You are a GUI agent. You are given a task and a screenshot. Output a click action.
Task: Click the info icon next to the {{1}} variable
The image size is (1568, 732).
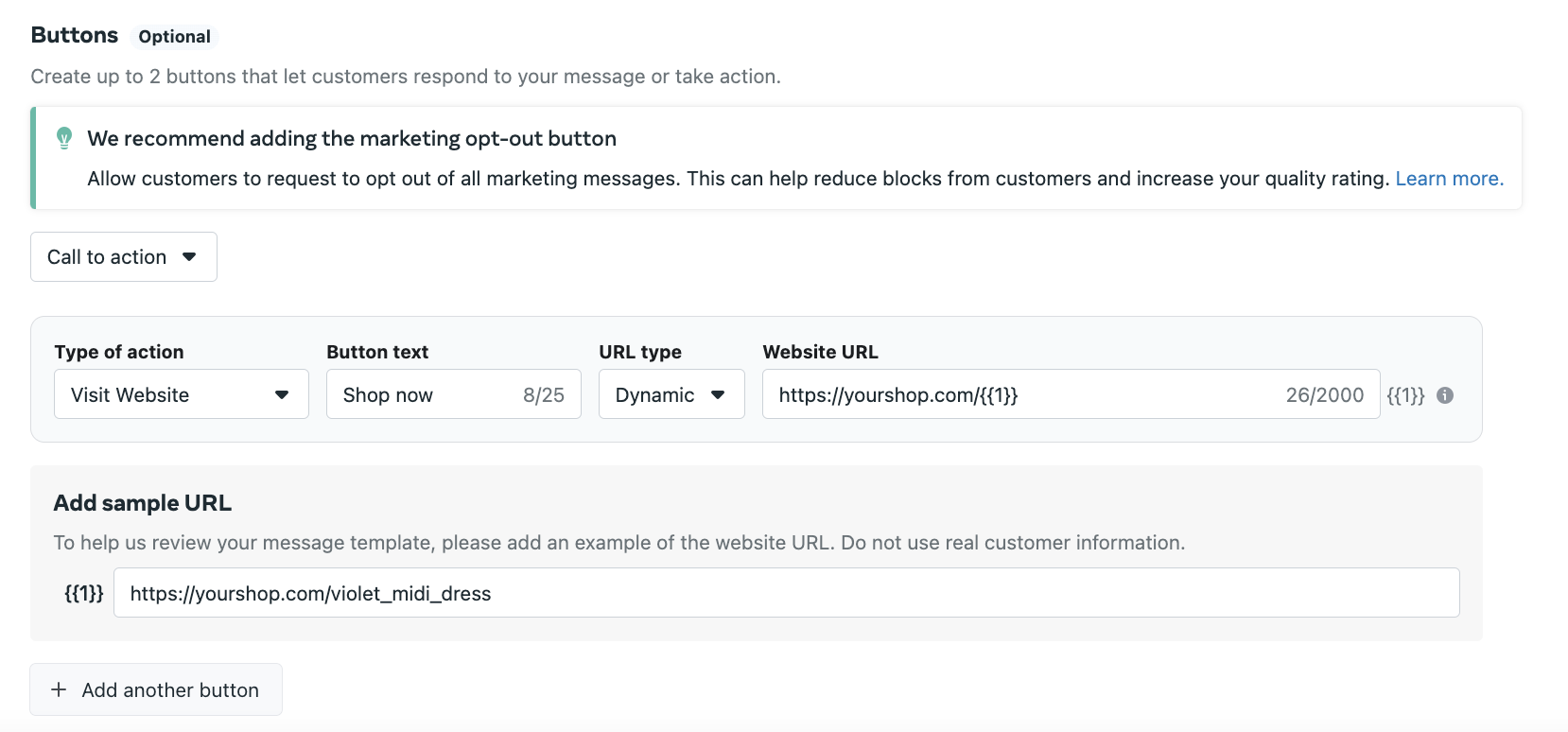[1445, 395]
